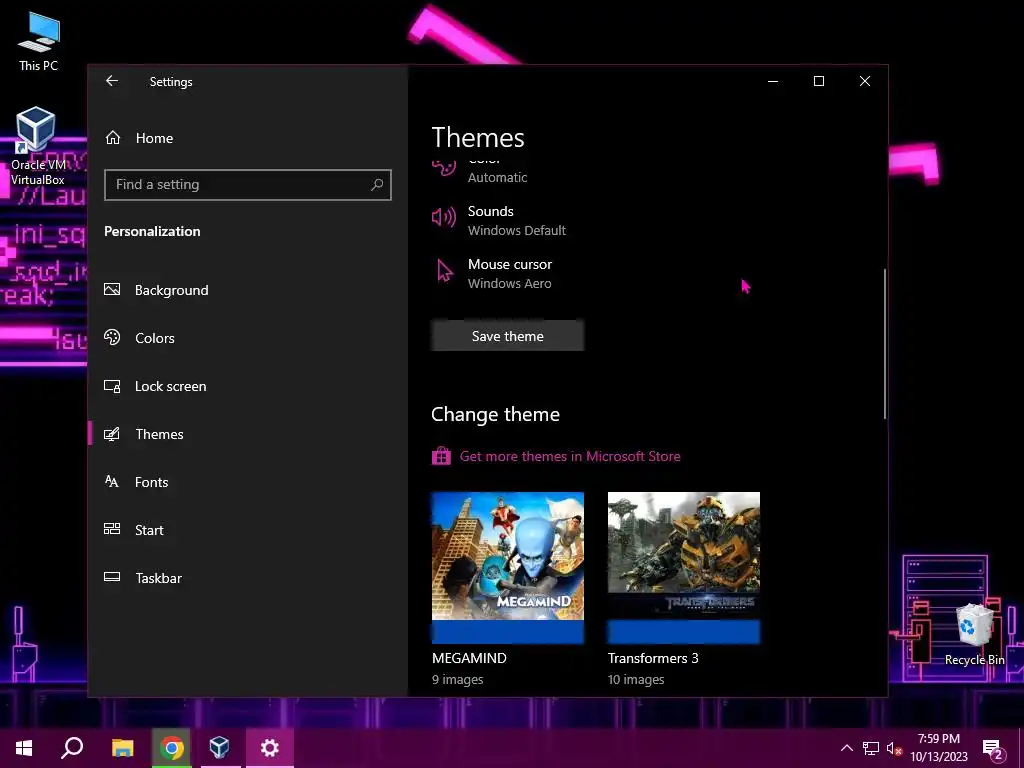The image size is (1024, 768).
Task: Click the Microsoft Store bag icon
Action: tap(441, 456)
